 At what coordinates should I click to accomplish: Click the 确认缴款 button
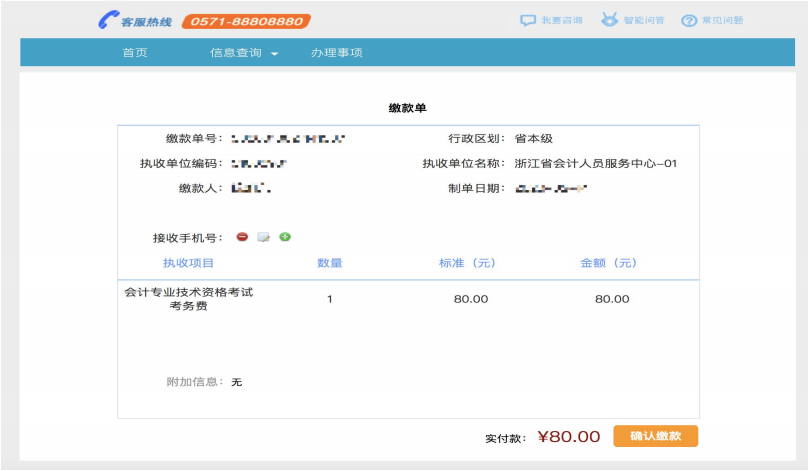point(655,436)
